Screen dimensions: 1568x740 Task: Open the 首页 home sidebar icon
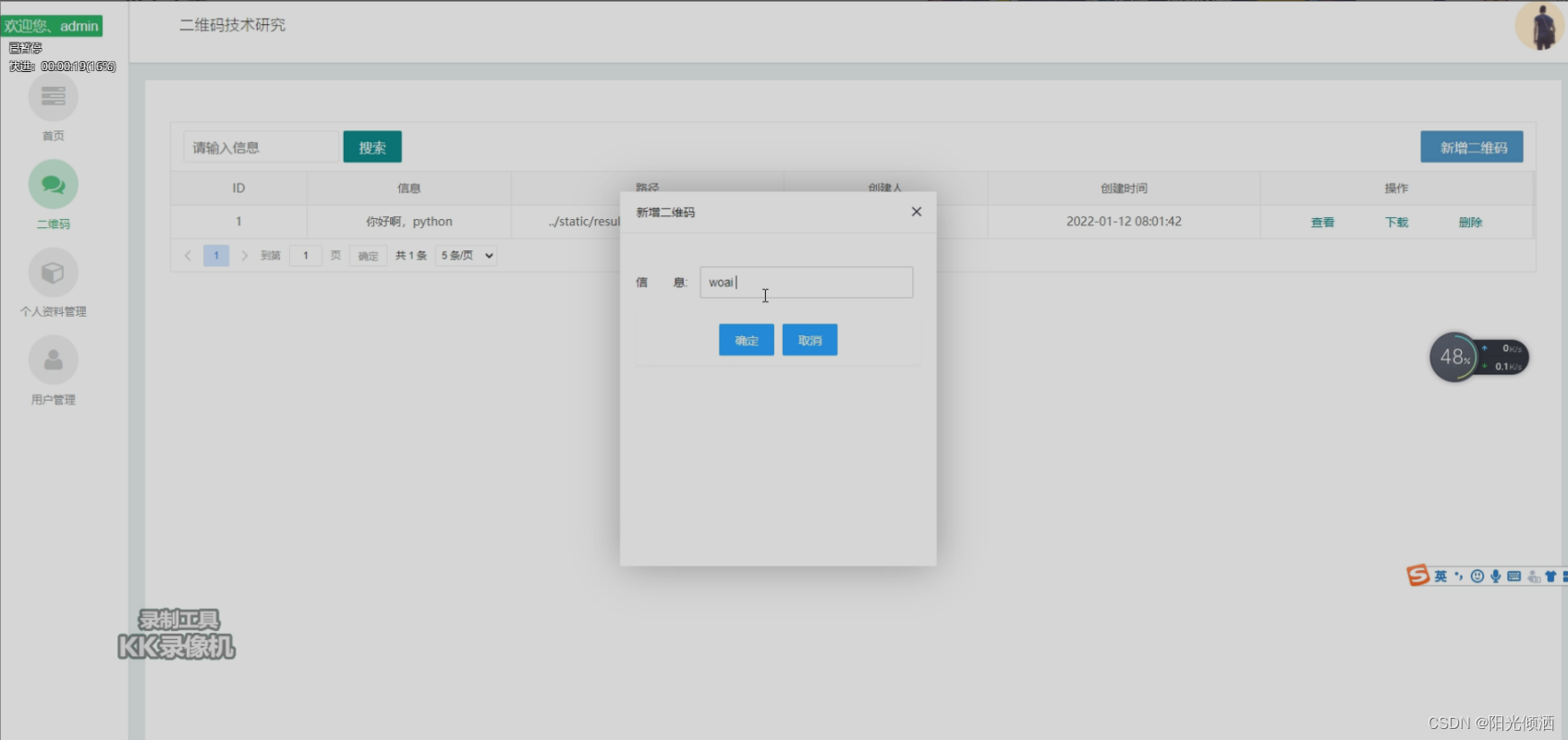tap(54, 97)
